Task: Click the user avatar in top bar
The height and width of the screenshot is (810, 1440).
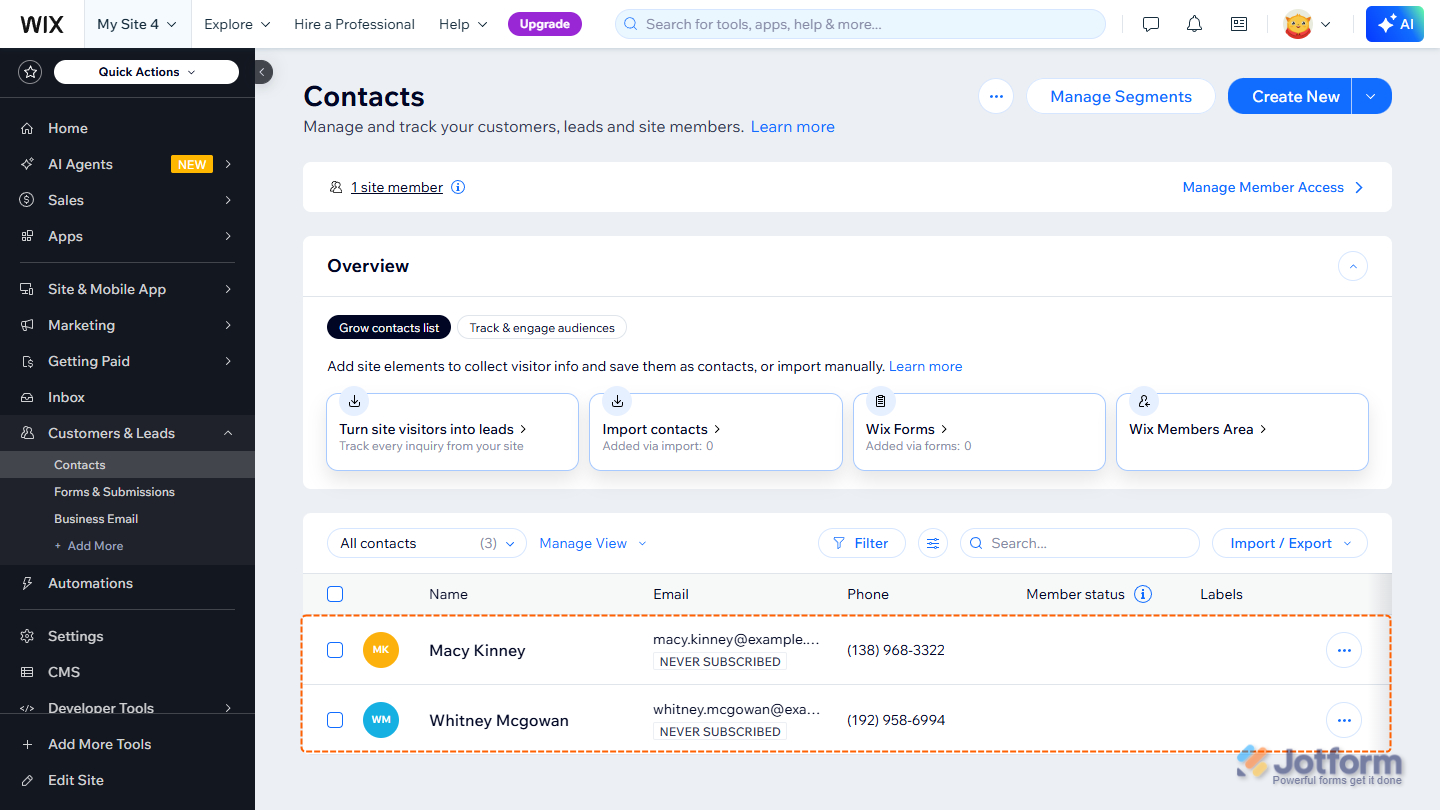Action: click(1298, 24)
